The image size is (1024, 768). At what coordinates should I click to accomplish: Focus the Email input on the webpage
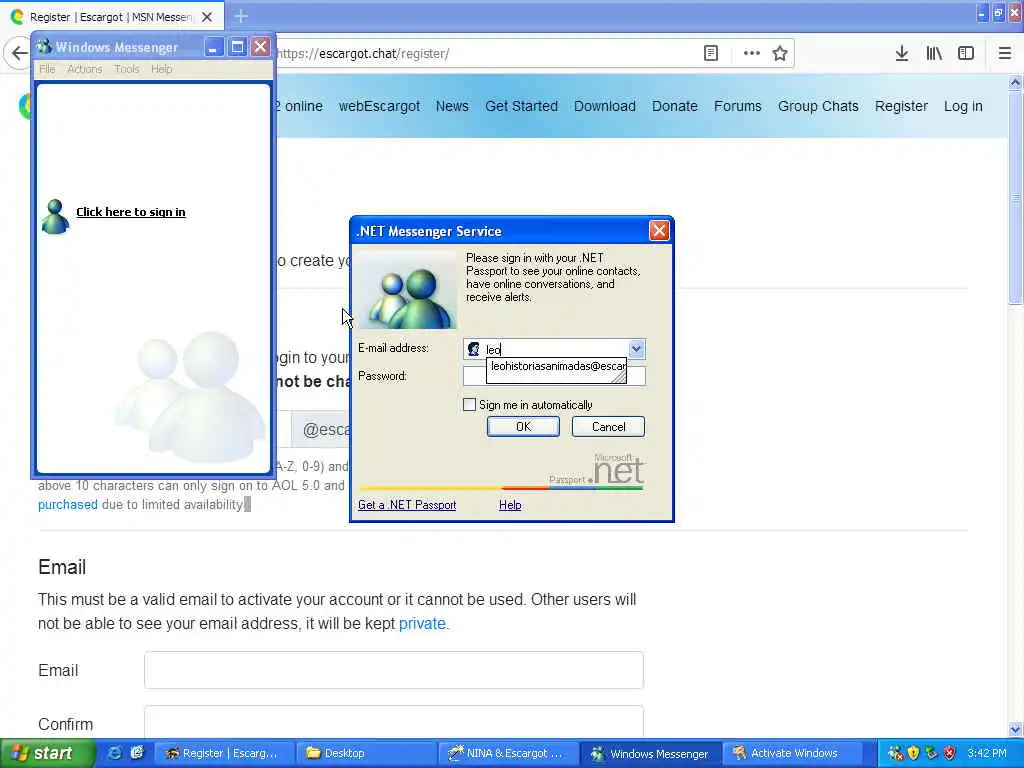point(394,670)
